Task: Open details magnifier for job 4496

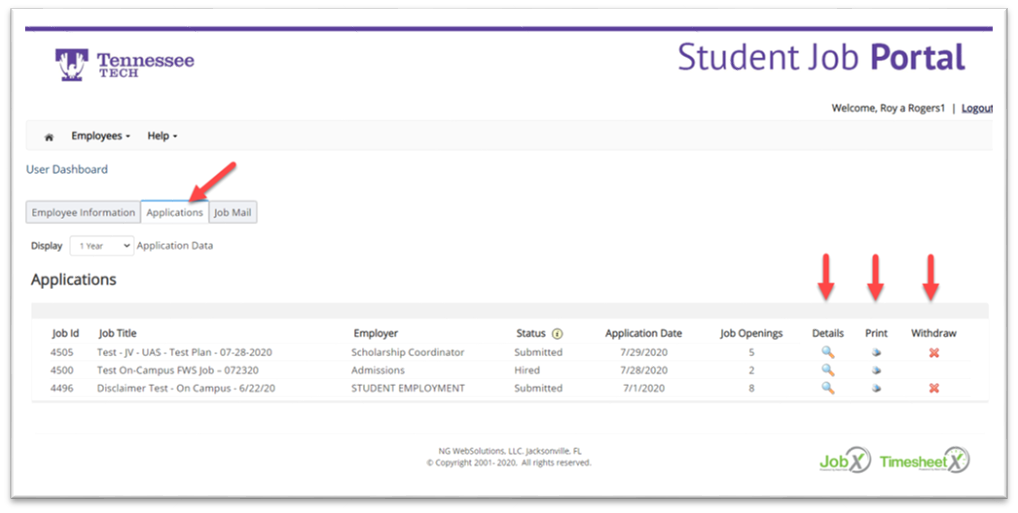Action: 827,388
